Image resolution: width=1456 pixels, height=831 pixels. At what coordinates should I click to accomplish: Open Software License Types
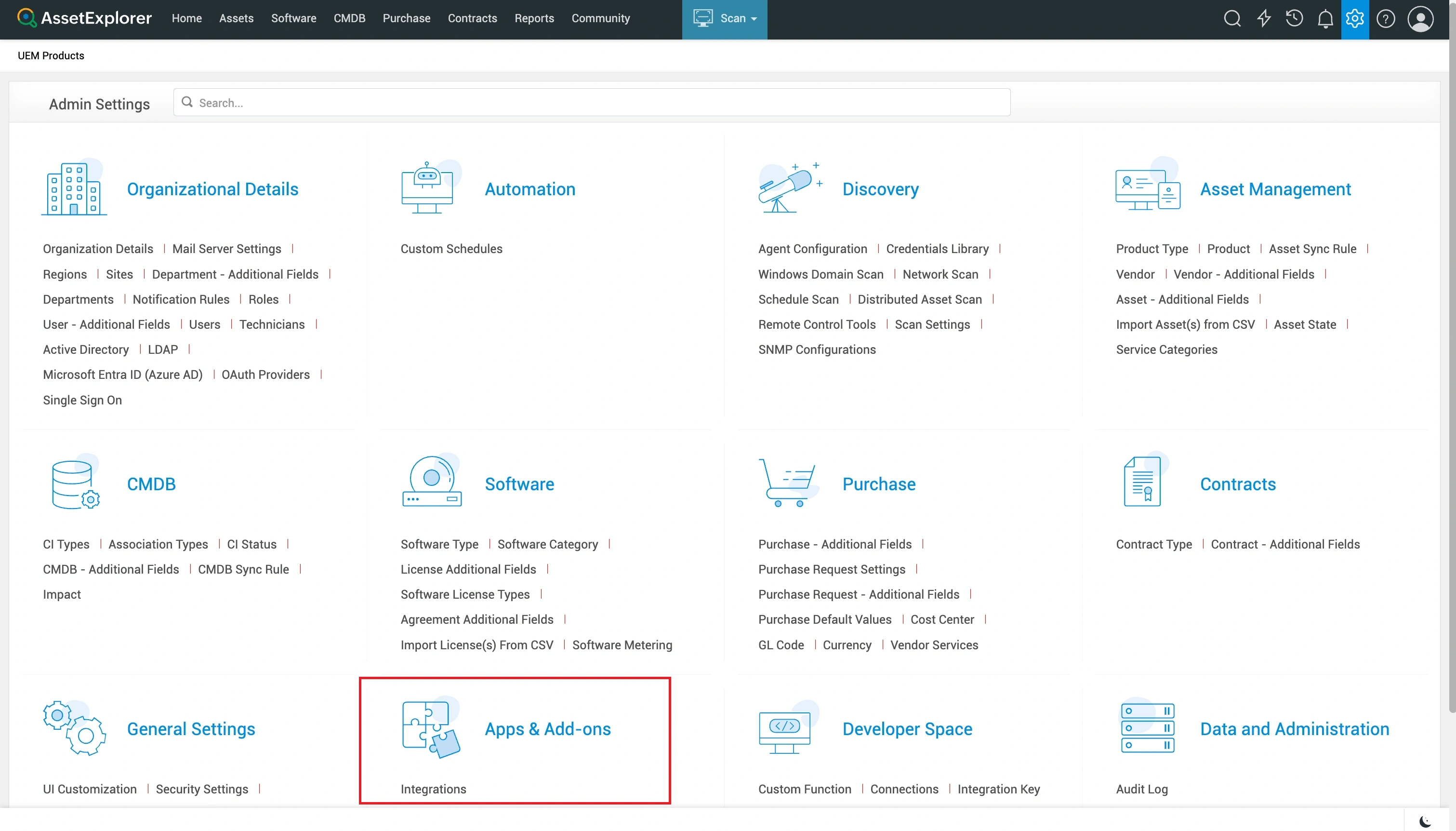click(x=465, y=594)
